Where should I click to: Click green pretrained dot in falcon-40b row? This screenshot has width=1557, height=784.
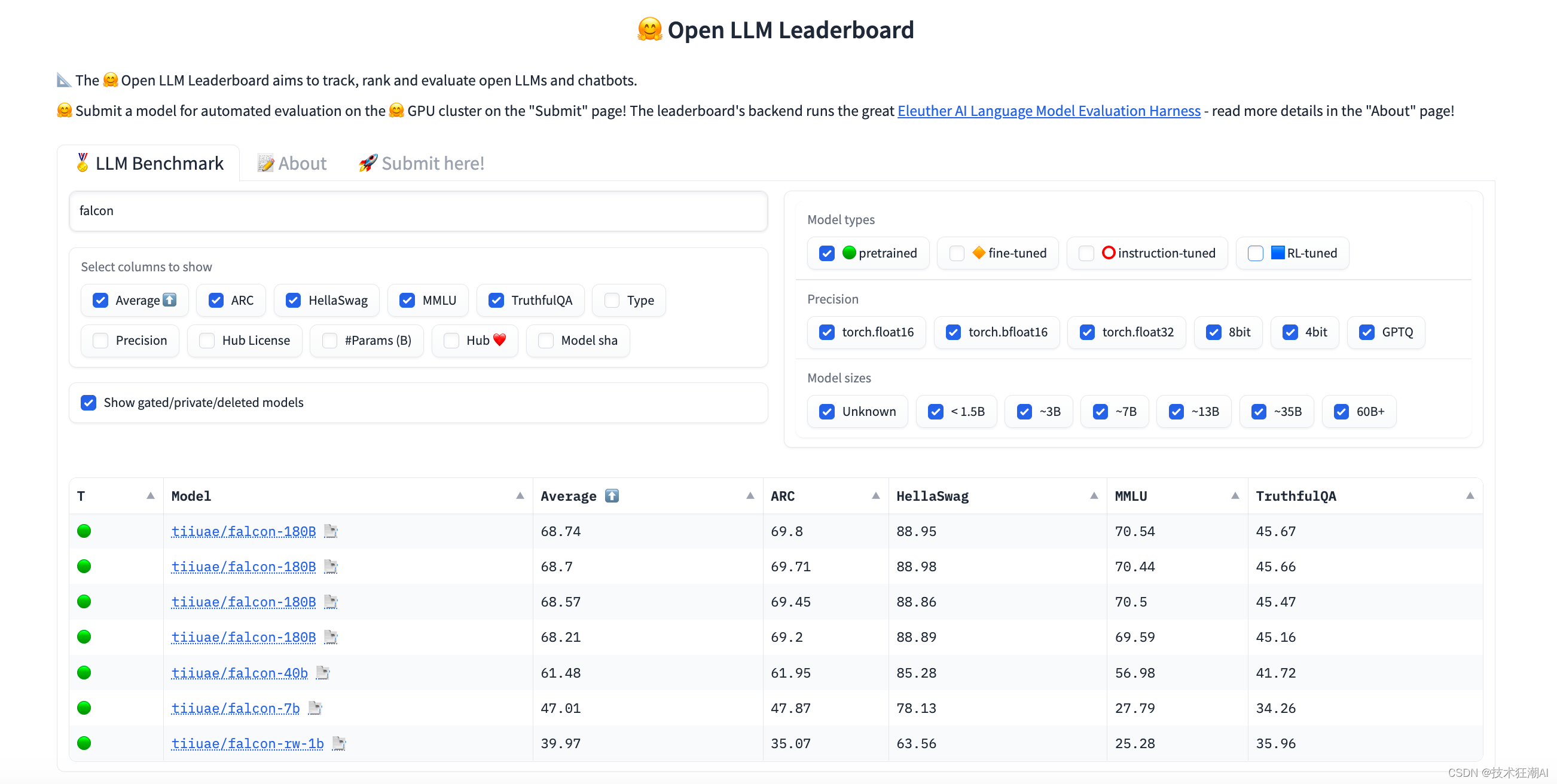point(84,672)
